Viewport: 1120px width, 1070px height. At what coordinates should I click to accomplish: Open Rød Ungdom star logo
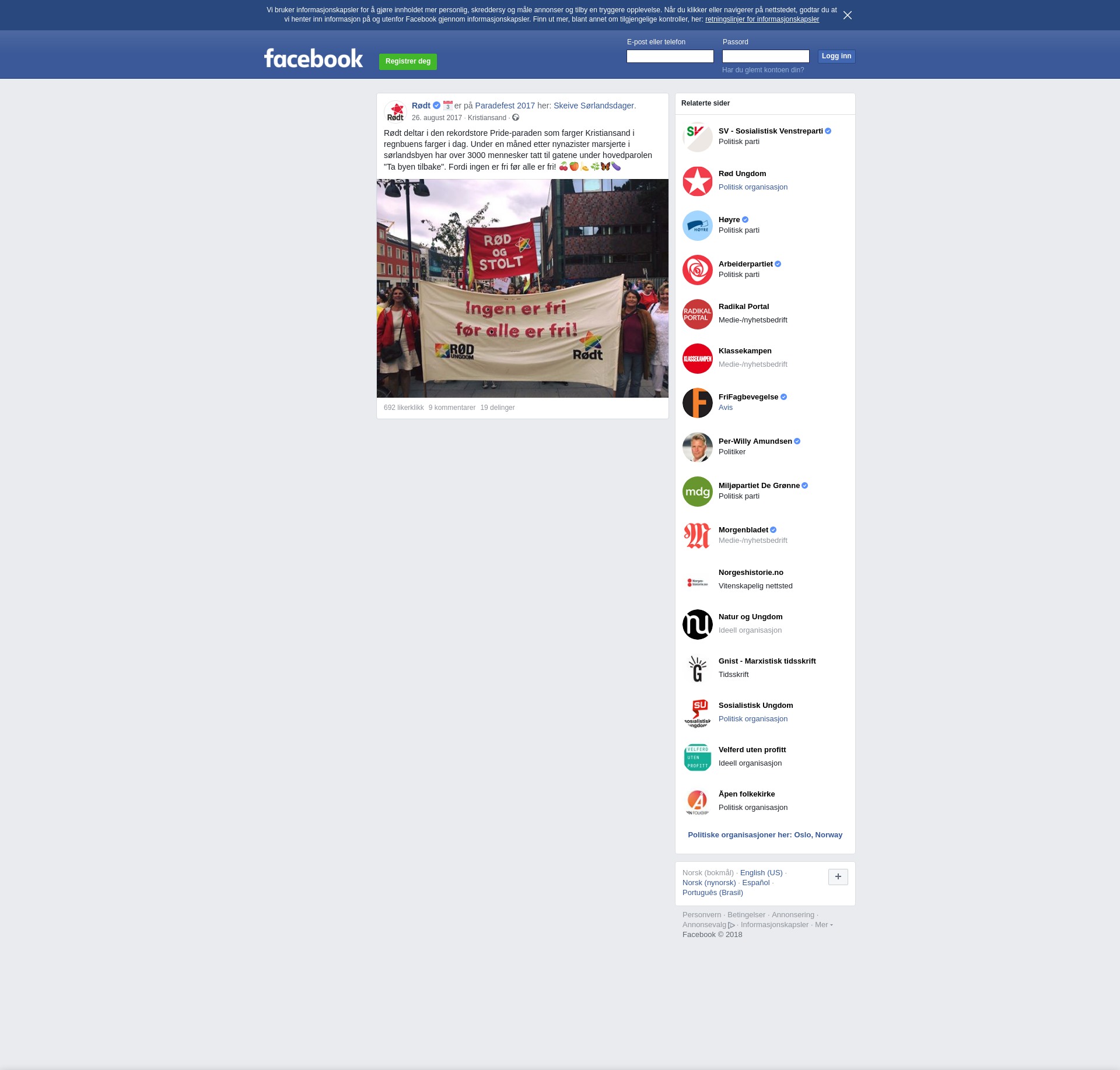tap(698, 181)
